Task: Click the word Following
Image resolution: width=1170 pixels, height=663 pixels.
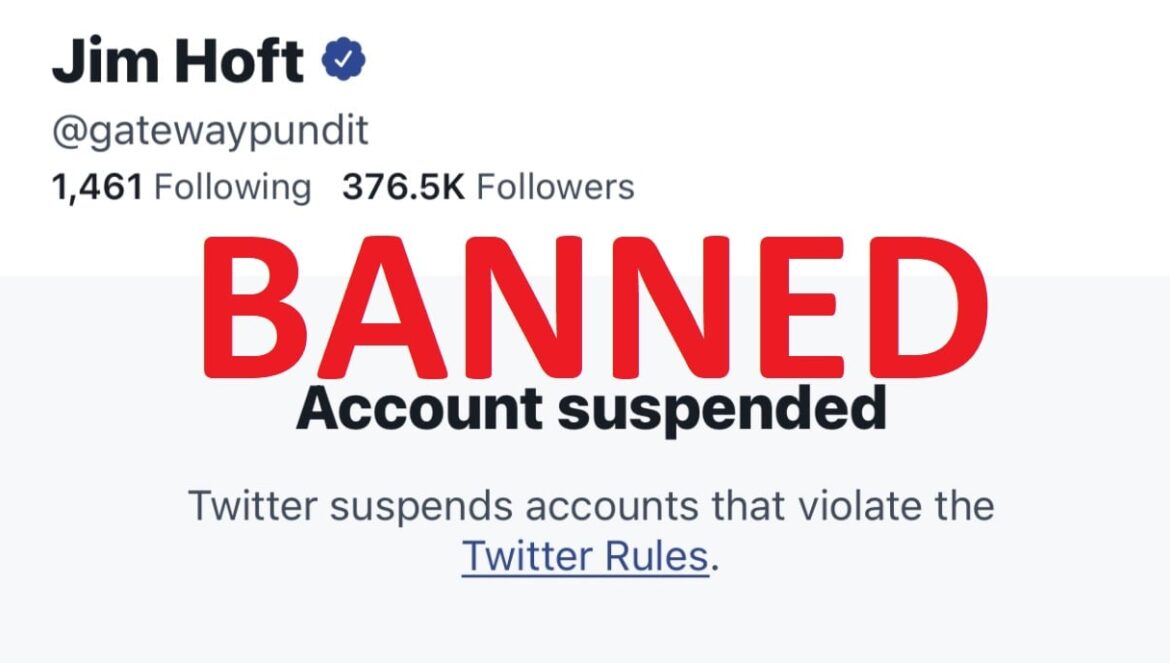Action: coord(232,186)
